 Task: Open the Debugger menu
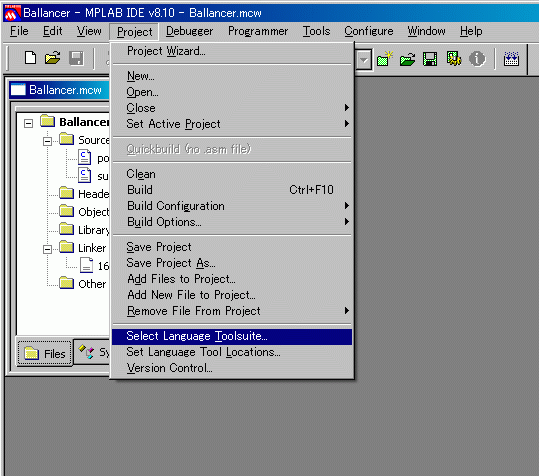pyautogui.click(x=189, y=31)
